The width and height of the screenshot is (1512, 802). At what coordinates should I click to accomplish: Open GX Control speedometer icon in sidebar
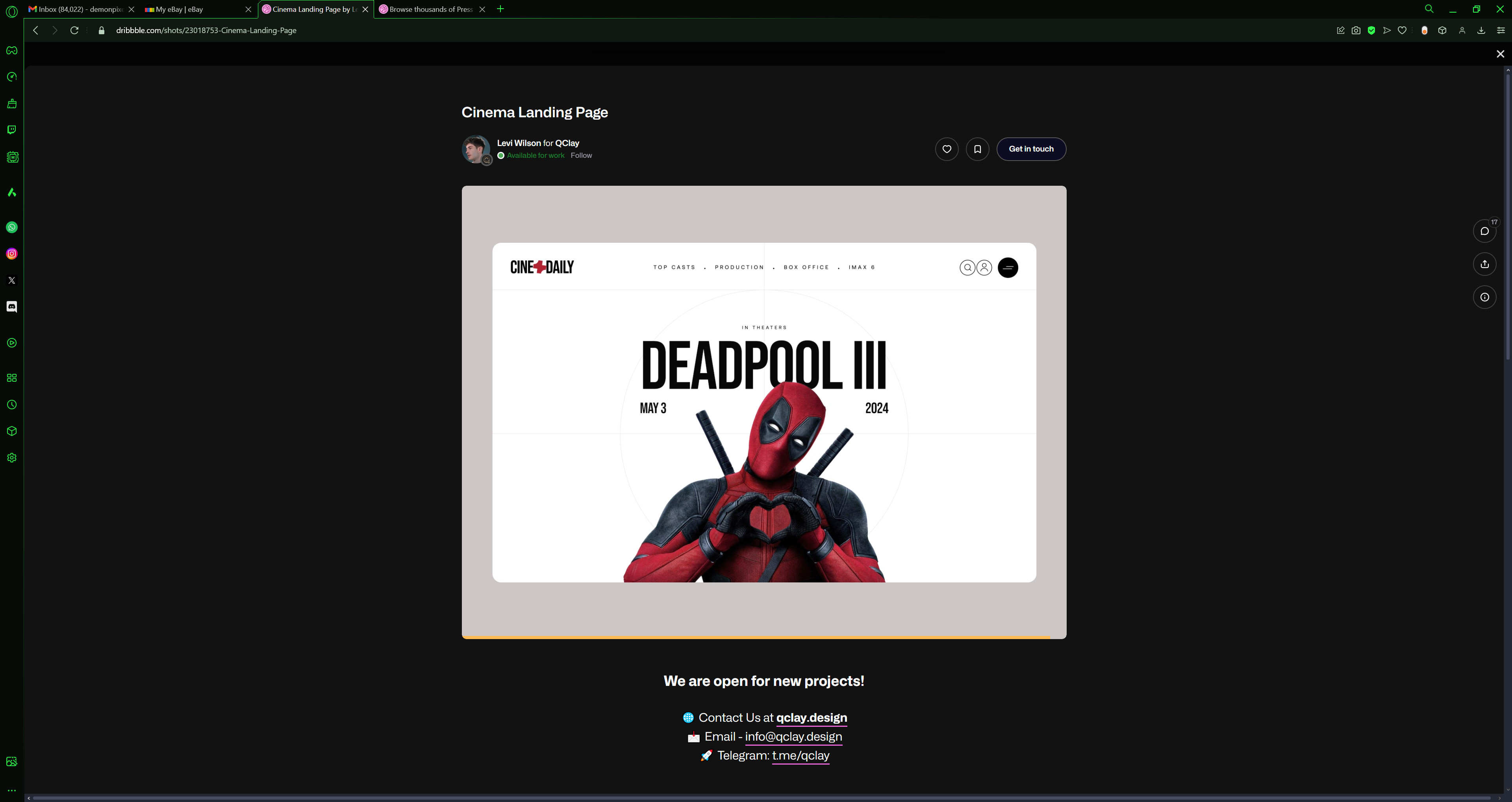point(12,77)
